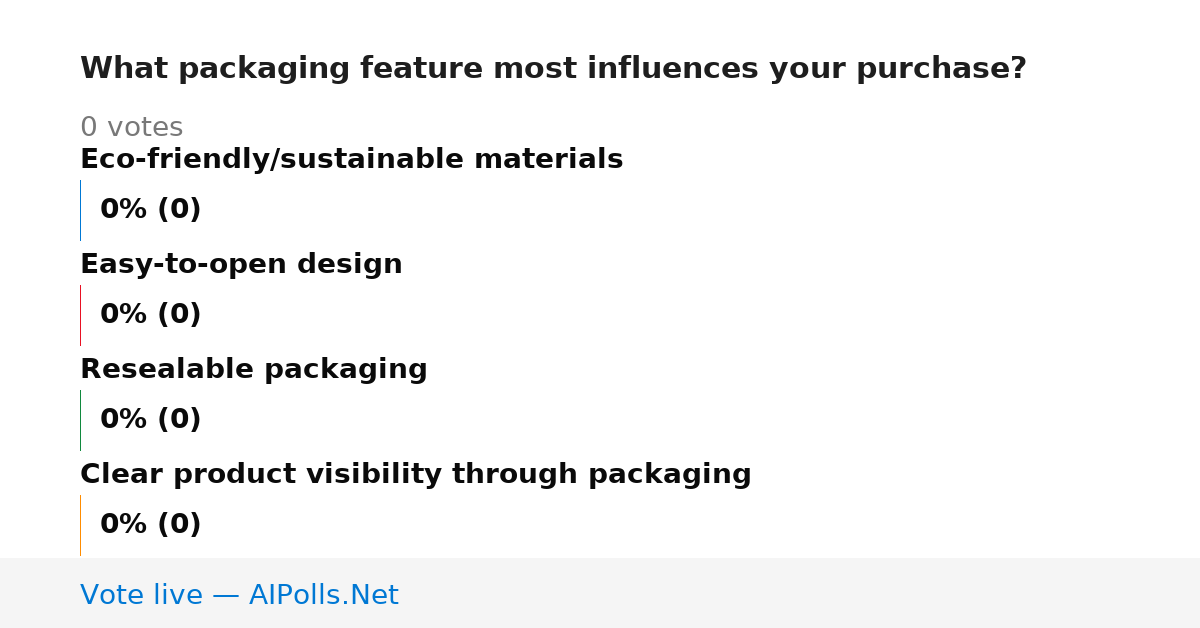Choose the Easy-to-open design option
1200x628 pixels.
[241, 264]
